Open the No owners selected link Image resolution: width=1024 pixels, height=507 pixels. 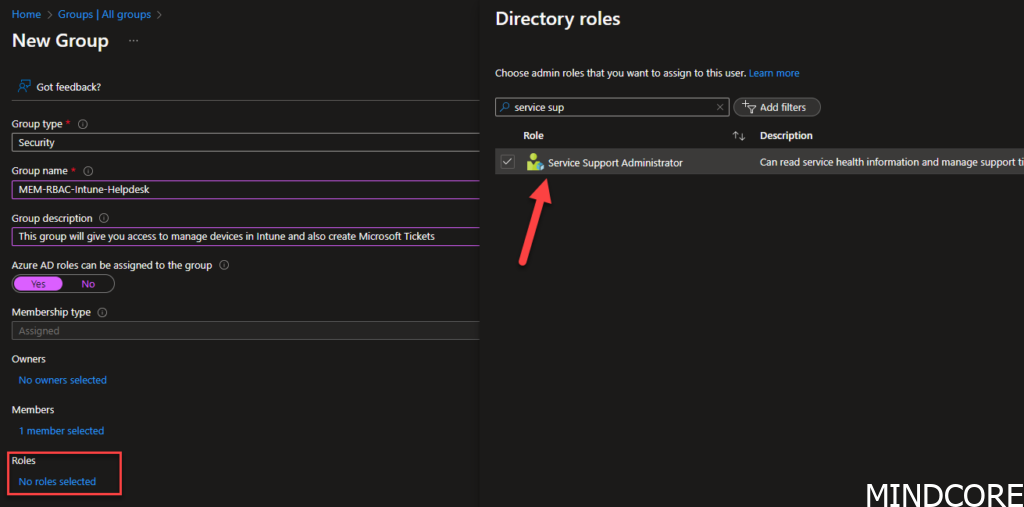63,380
